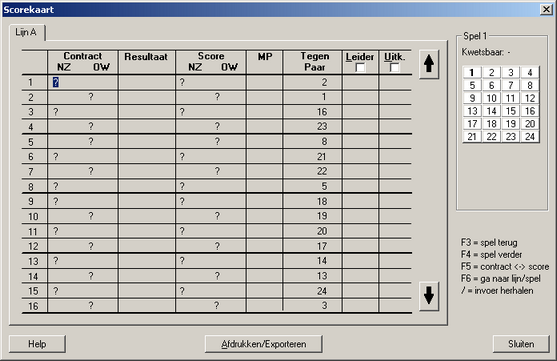
Task: Select spel 5 in the Spel grid
Action: tap(472, 85)
